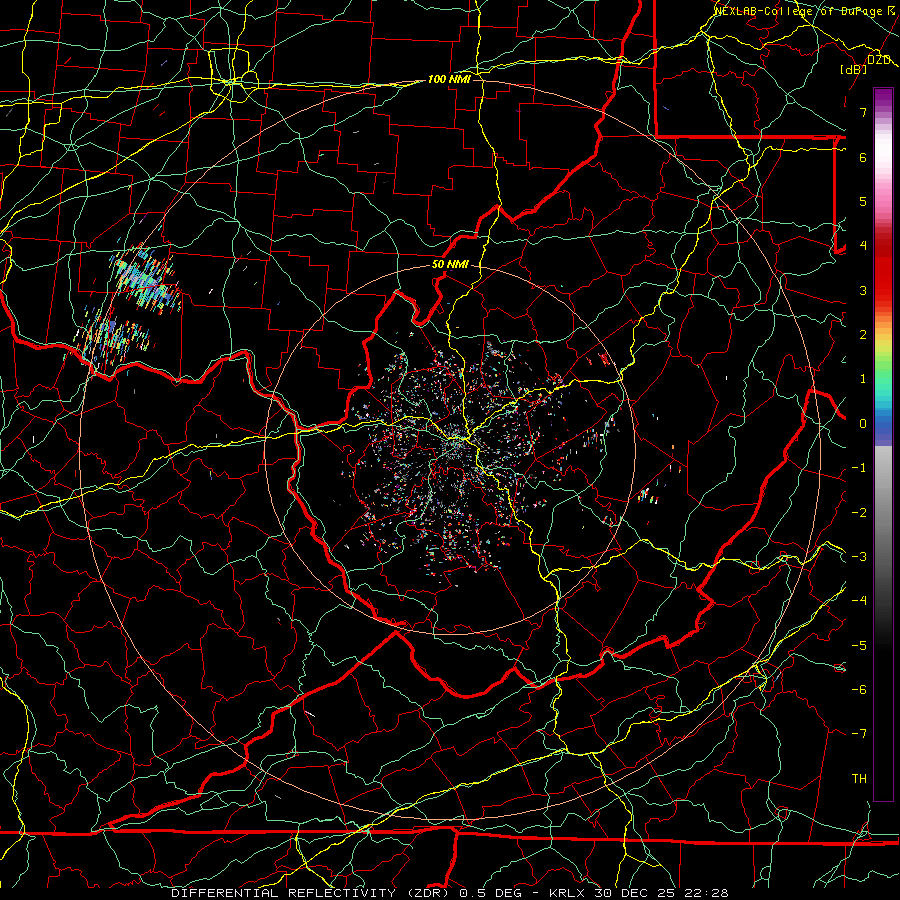
Task: Click the "4" value on the color scale
Action: (863, 246)
